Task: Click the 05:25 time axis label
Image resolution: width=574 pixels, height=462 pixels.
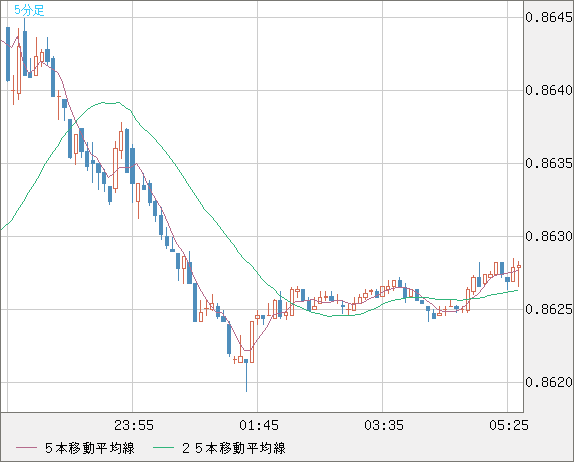Action: coord(509,425)
